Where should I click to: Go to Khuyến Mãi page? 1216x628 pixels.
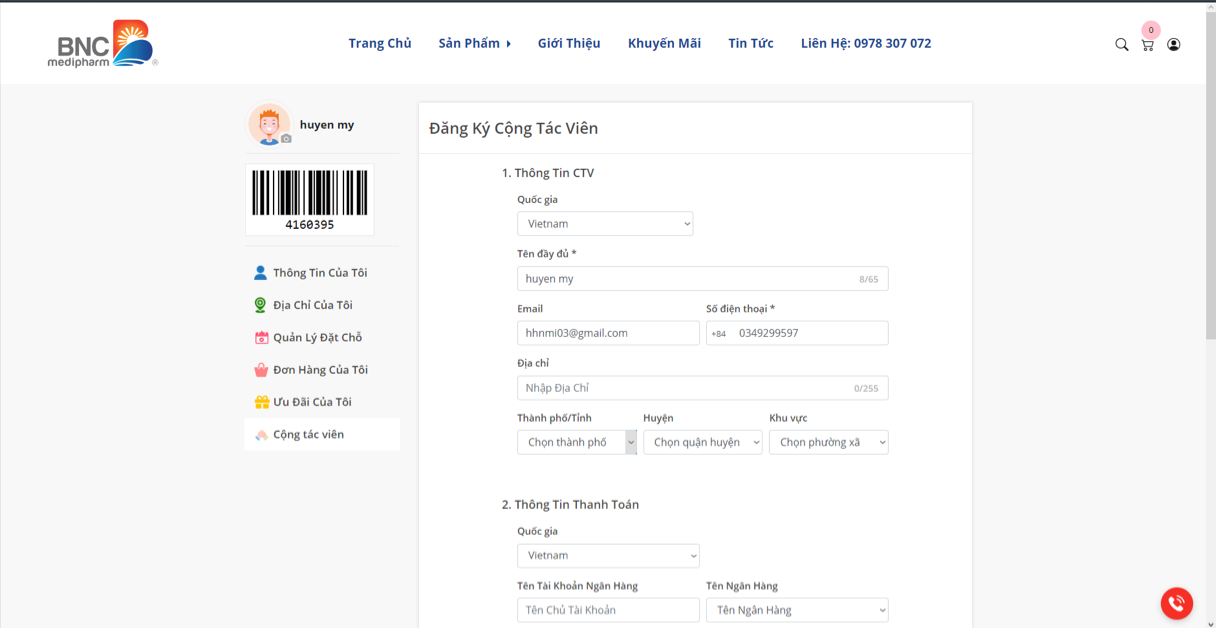coord(664,44)
